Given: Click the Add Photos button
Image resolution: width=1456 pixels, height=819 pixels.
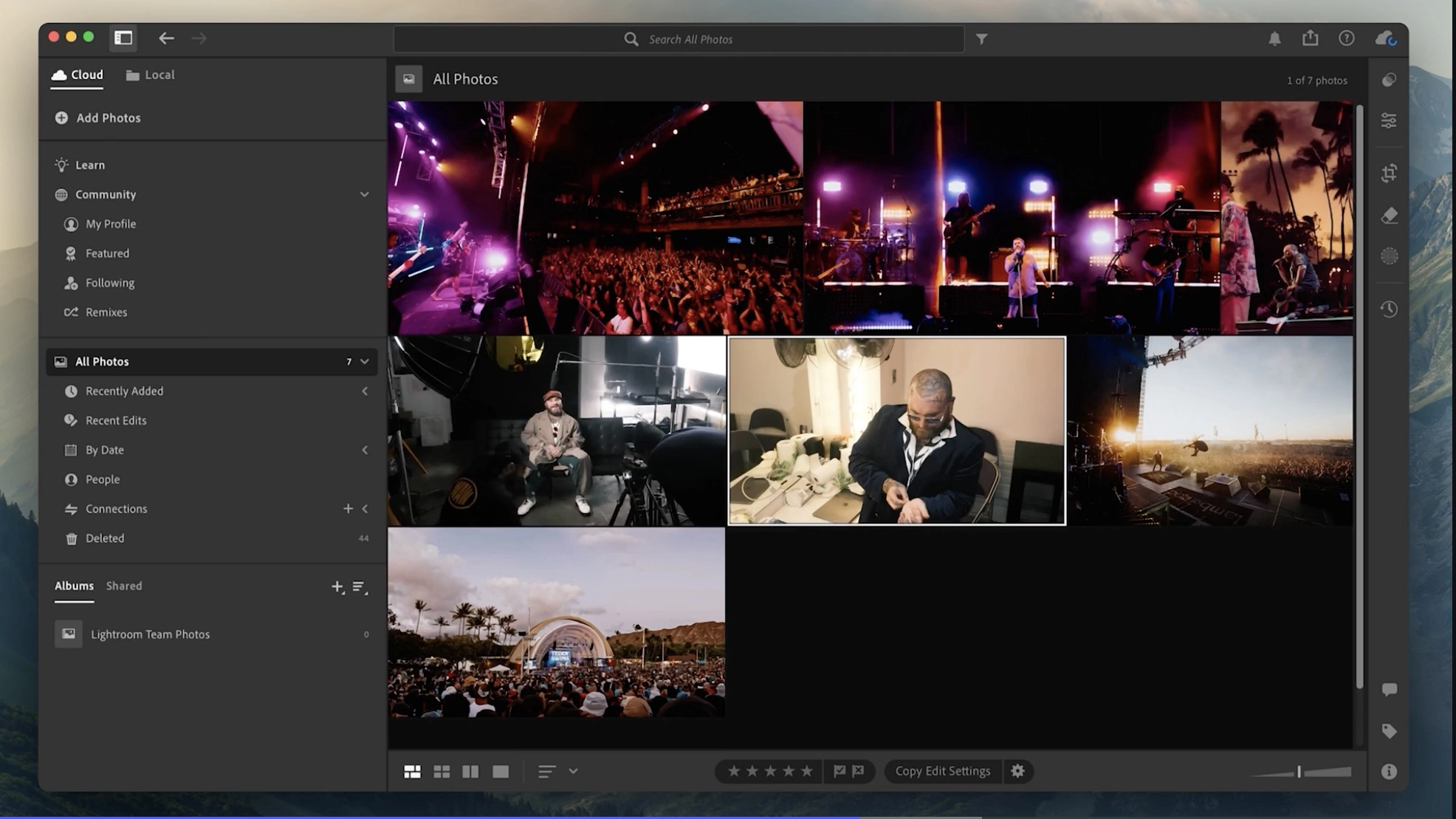Looking at the screenshot, I should point(98,118).
